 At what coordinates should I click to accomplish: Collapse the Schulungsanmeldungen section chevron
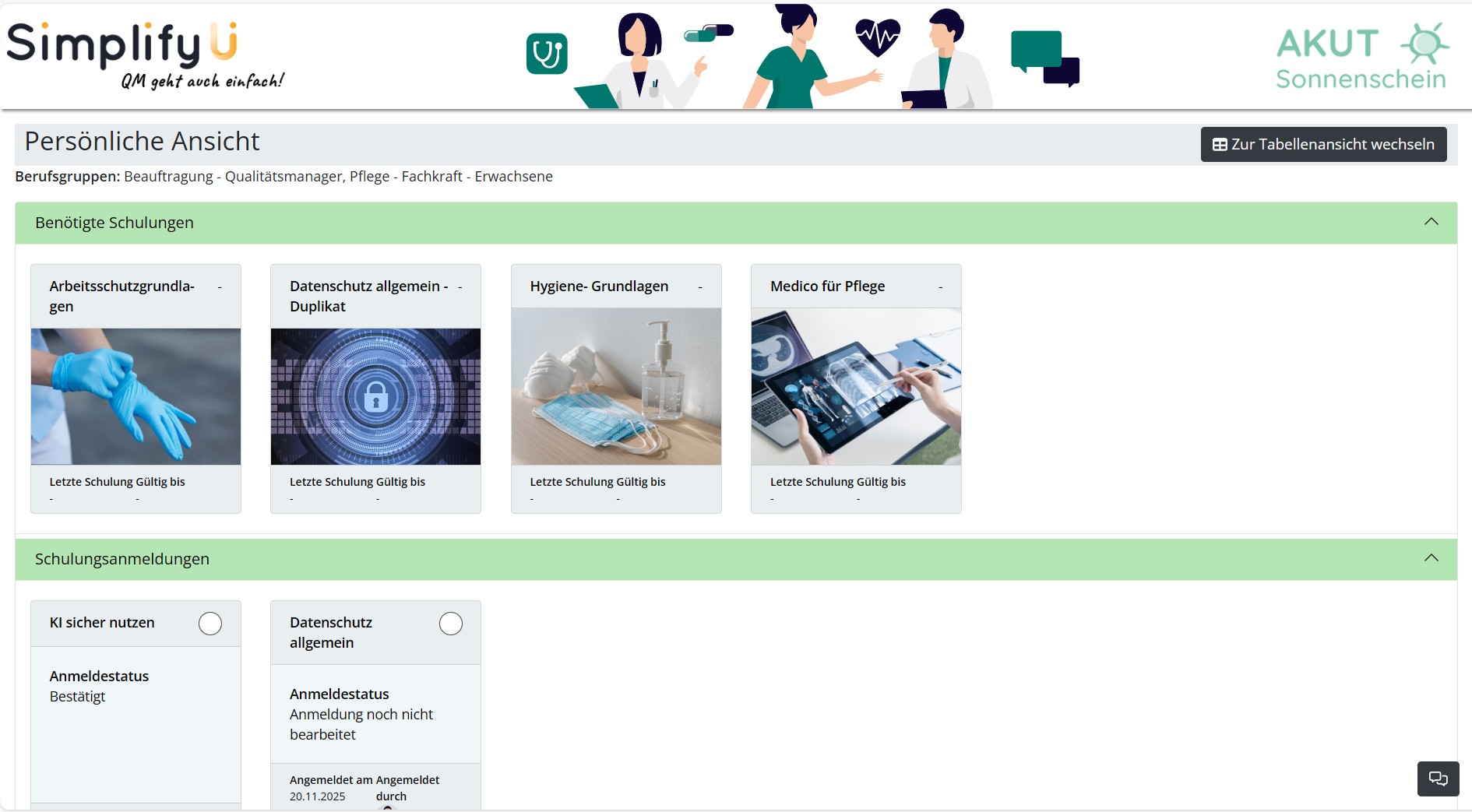tap(1431, 558)
